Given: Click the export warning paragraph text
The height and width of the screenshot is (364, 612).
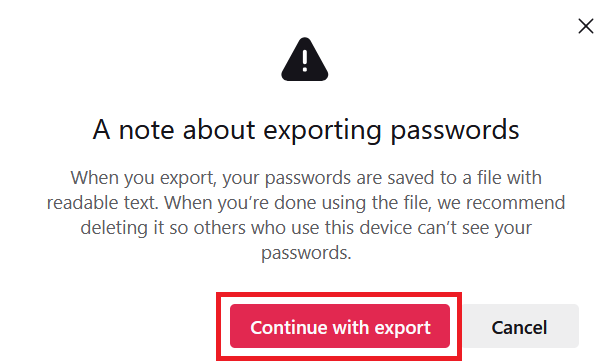Looking at the screenshot, I should [x=306, y=215].
